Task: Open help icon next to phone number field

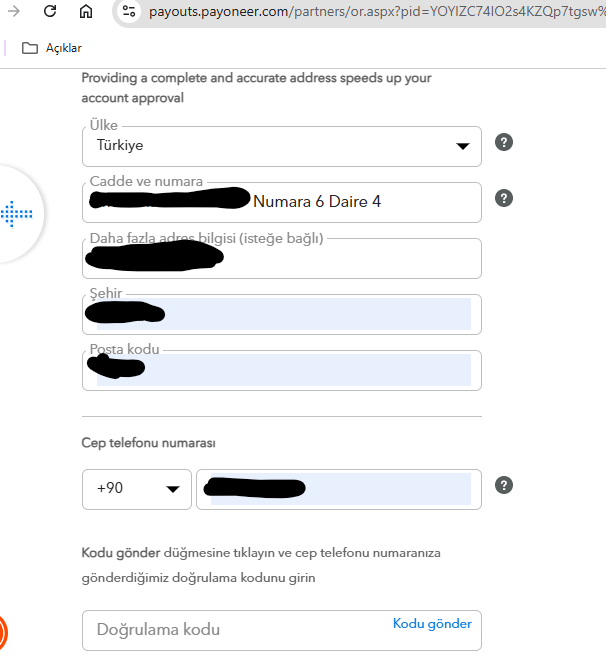Action: (x=504, y=485)
